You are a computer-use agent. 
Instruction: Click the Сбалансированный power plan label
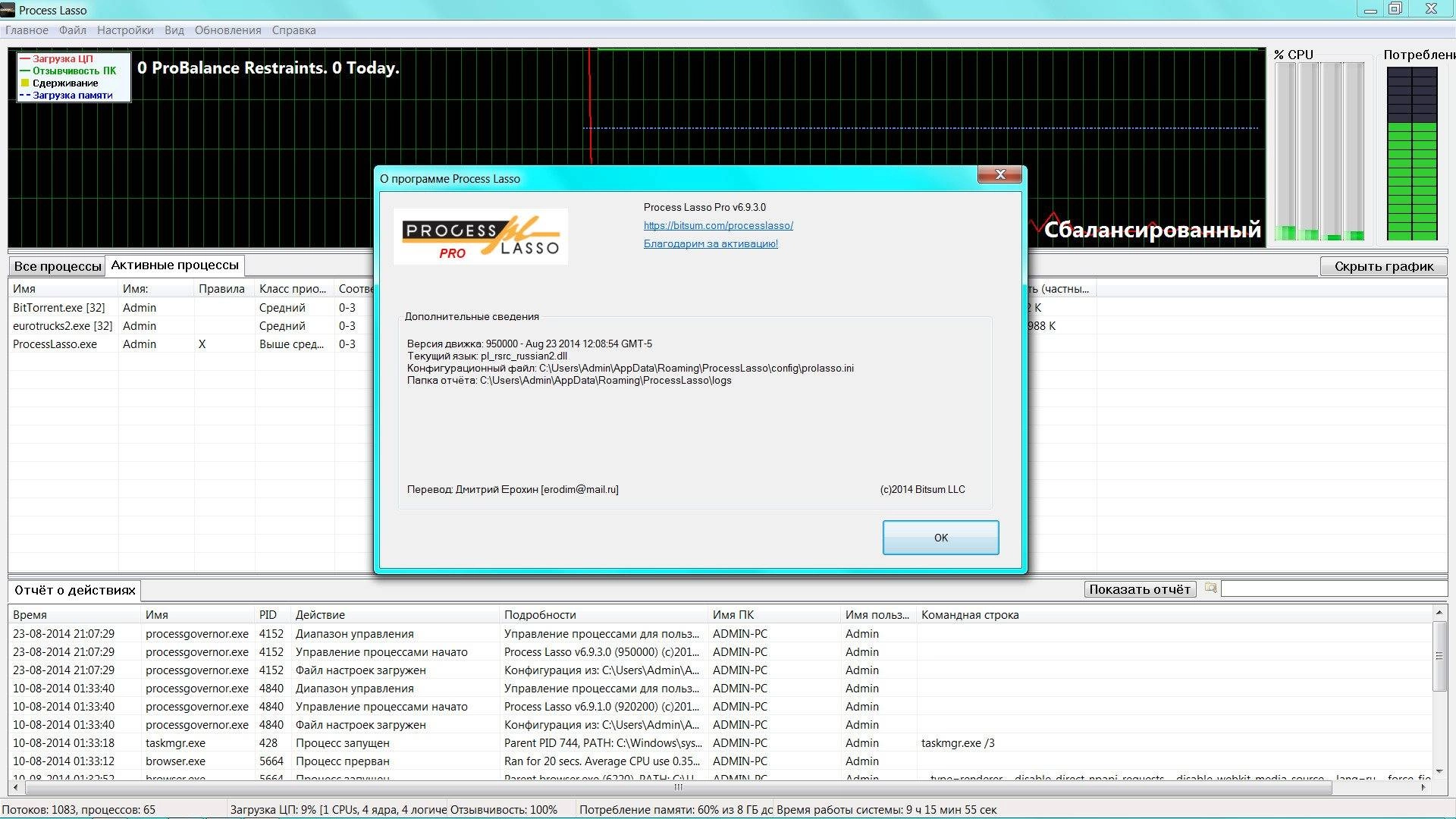click(1153, 229)
